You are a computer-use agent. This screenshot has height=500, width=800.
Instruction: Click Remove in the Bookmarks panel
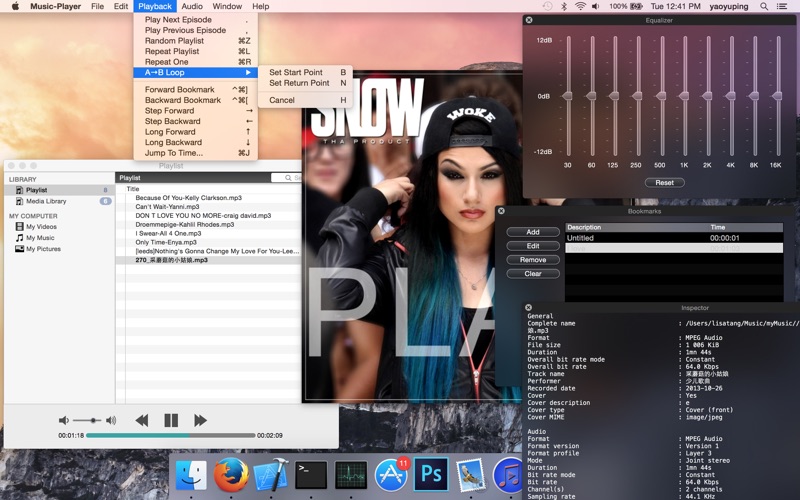(533, 260)
